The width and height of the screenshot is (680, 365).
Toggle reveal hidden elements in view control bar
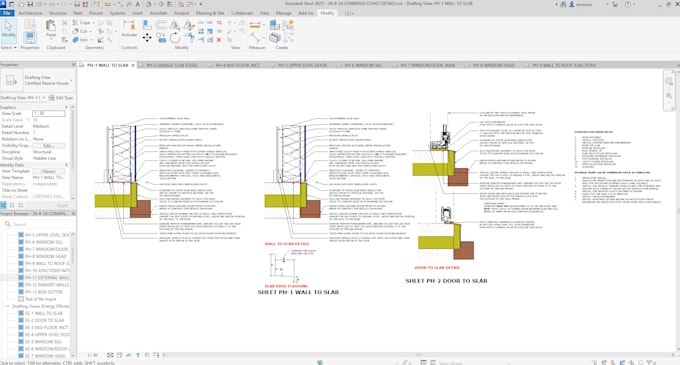click(138, 355)
